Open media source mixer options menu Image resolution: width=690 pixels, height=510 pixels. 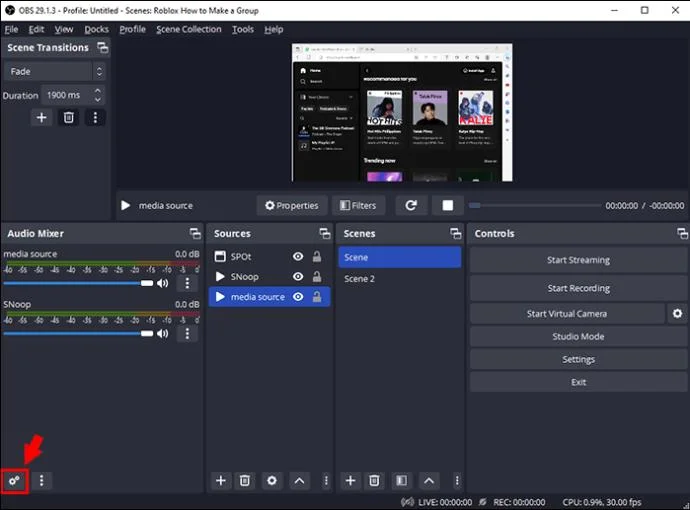click(187, 283)
